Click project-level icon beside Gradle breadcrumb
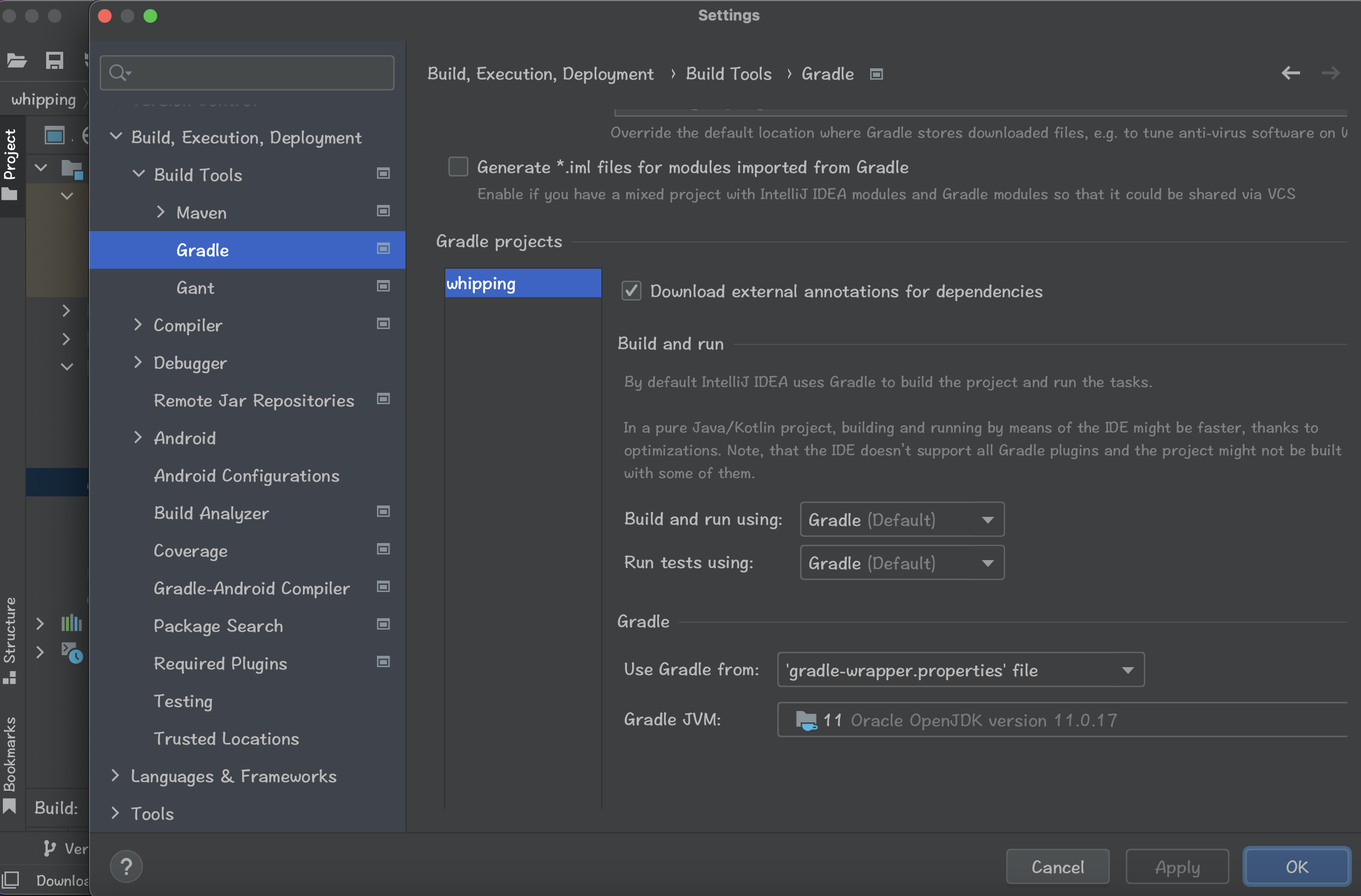Viewport: 1361px width, 896px height. 876,74
